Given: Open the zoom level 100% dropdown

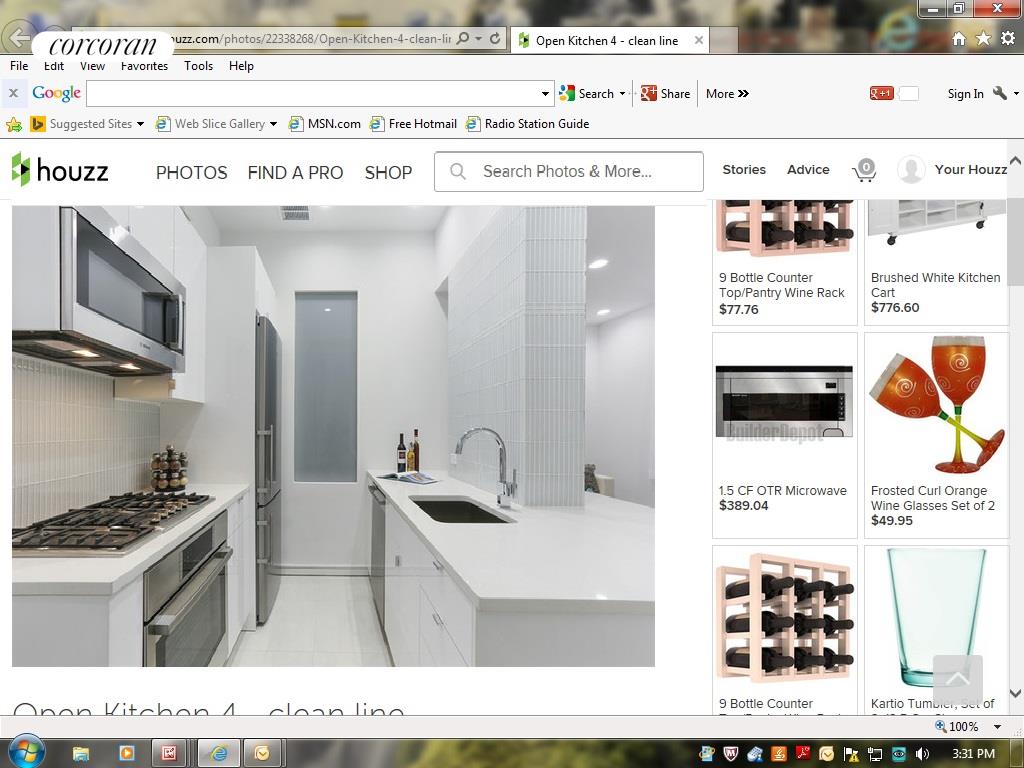Looking at the screenshot, I should click(997, 727).
